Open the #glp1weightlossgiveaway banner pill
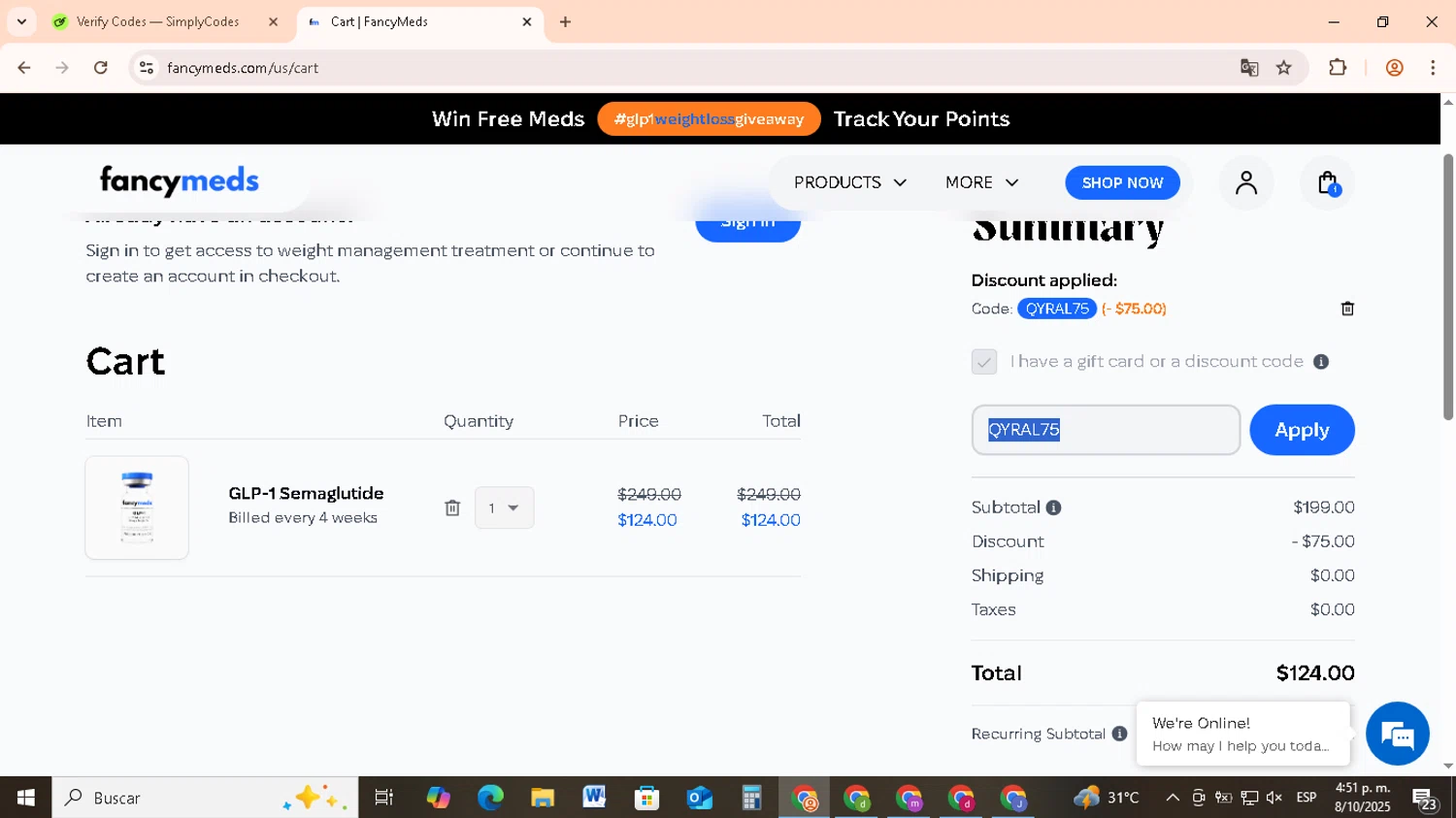 [709, 119]
